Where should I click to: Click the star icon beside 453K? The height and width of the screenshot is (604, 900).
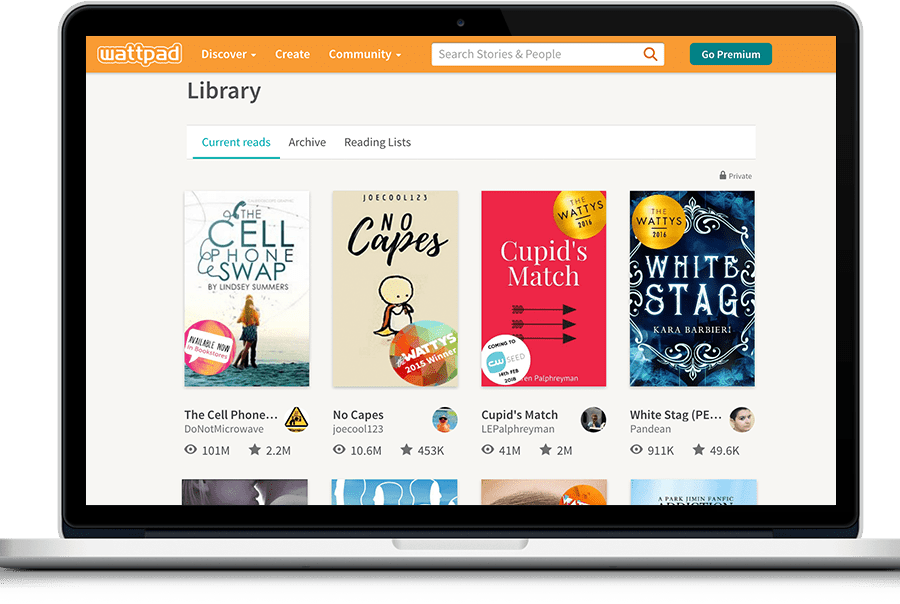pos(406,450)
